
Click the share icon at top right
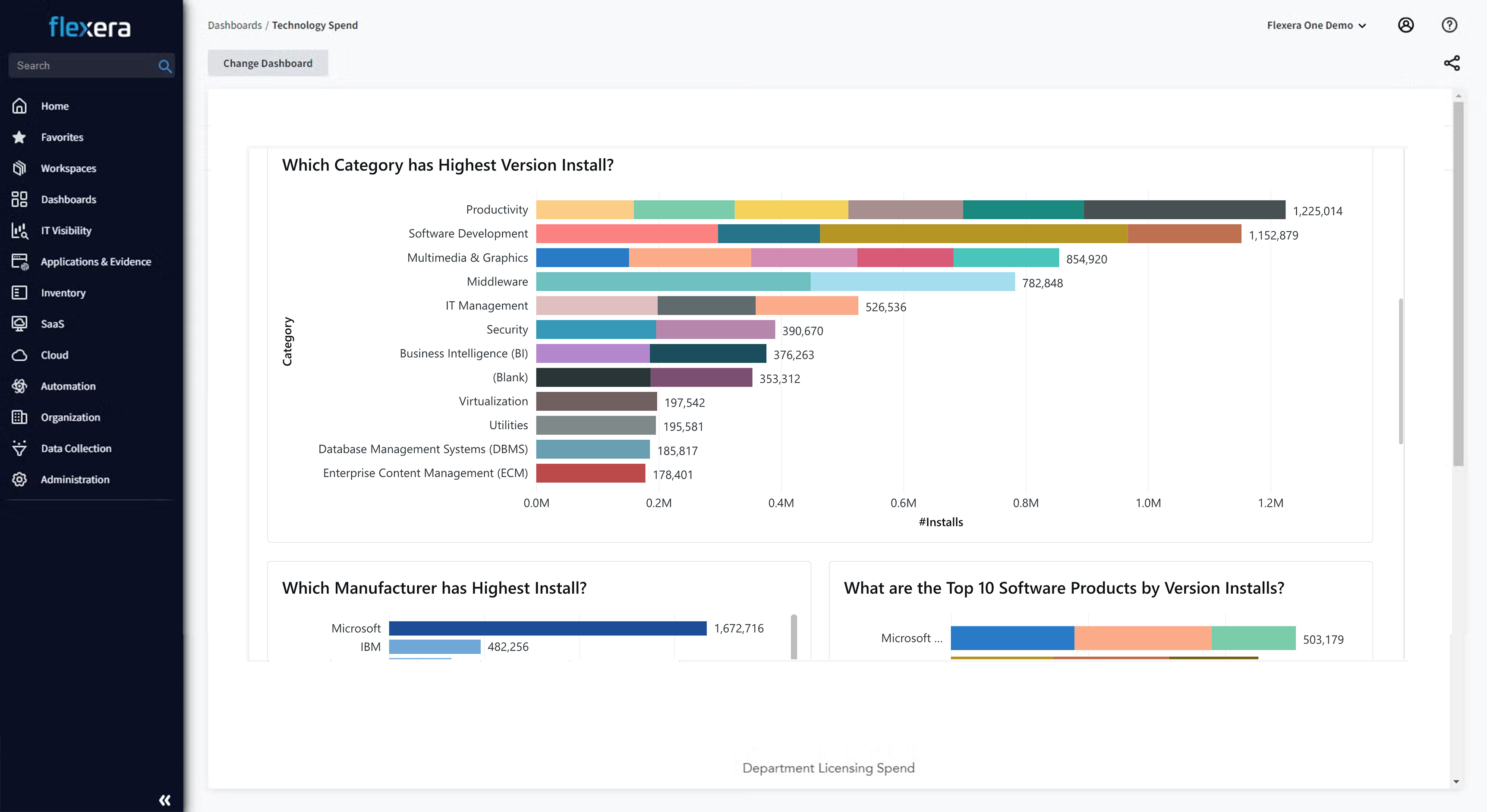pos(1451,63)
